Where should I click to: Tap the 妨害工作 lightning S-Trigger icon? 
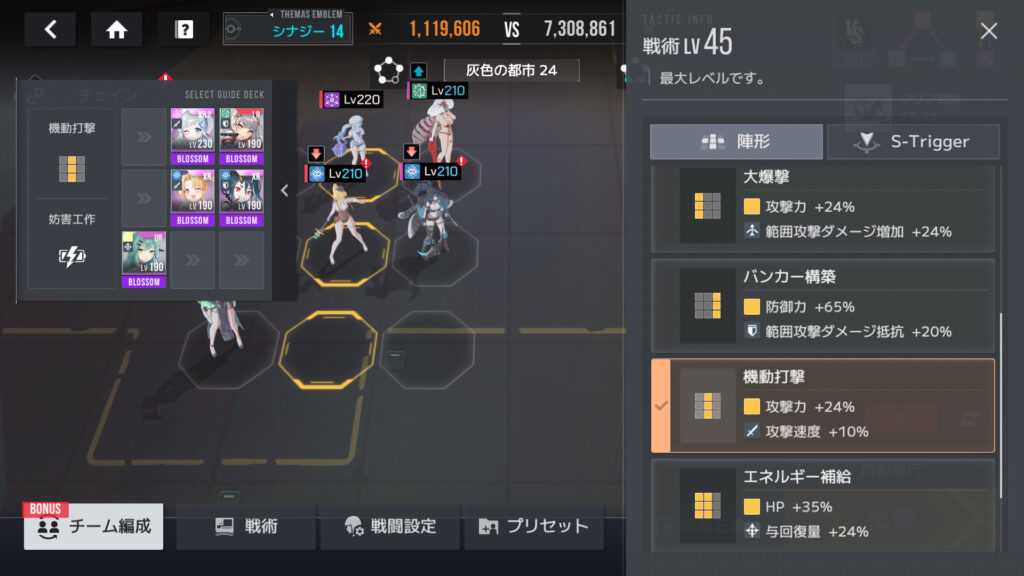coord(72,256)
